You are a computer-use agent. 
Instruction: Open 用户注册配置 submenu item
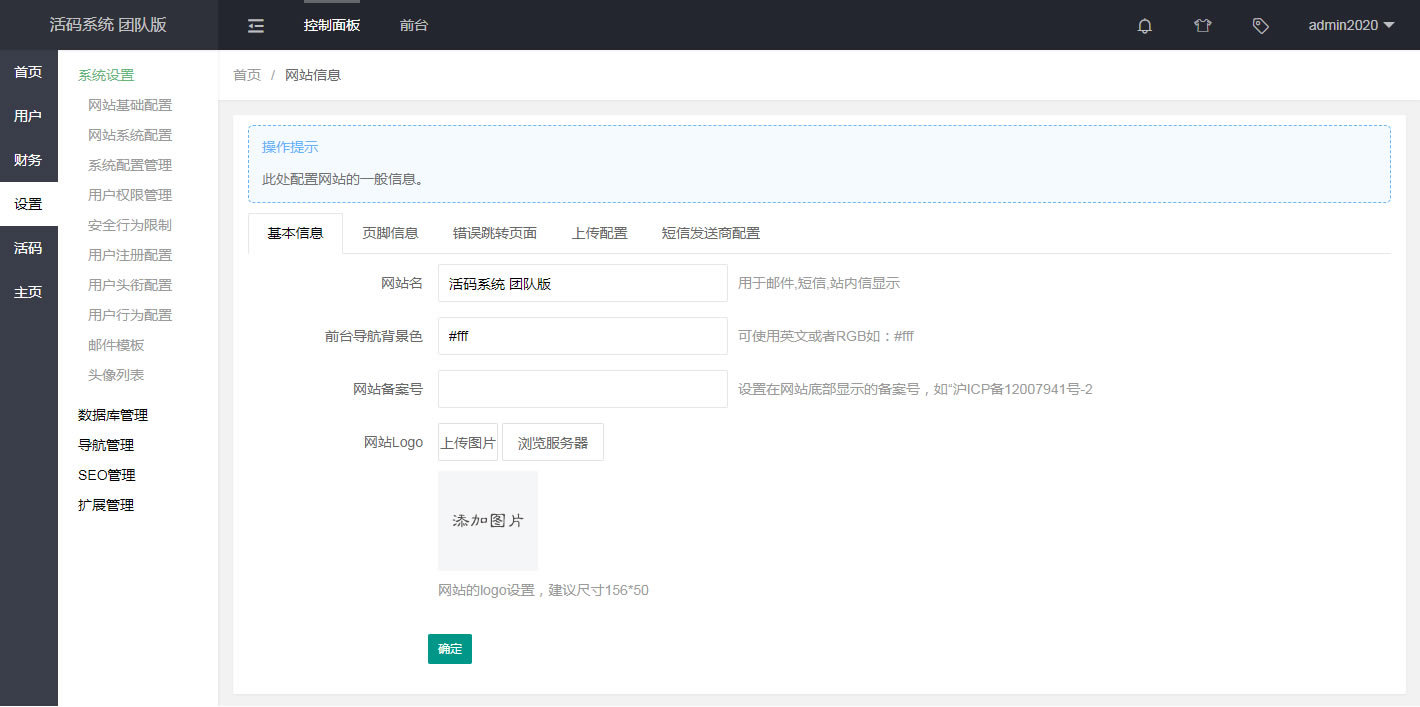click(x=130, y=255)
